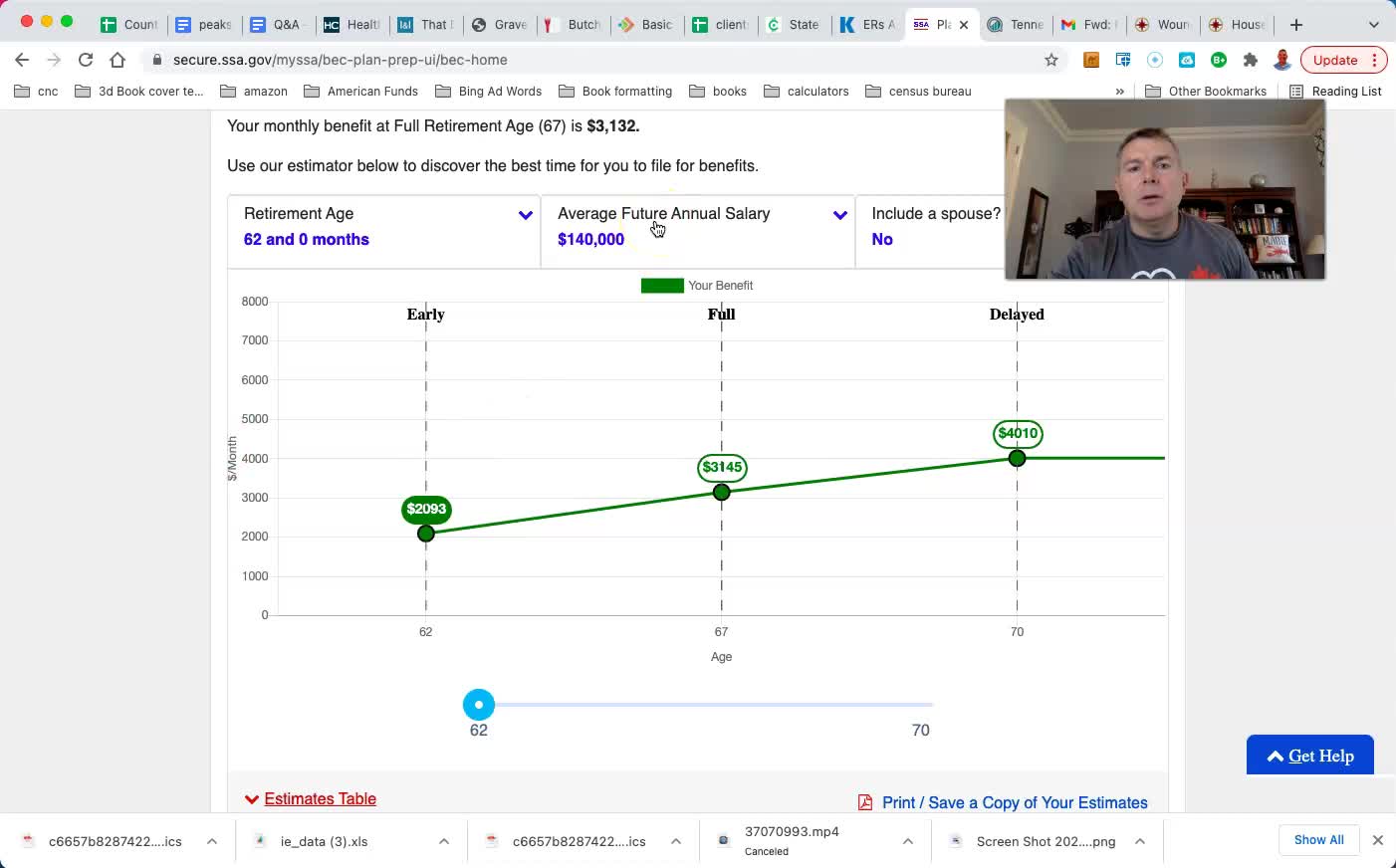Viewport: 1396px width, 868px height.
Task: Bookmark this page with the star icon
Action: 1051,60
